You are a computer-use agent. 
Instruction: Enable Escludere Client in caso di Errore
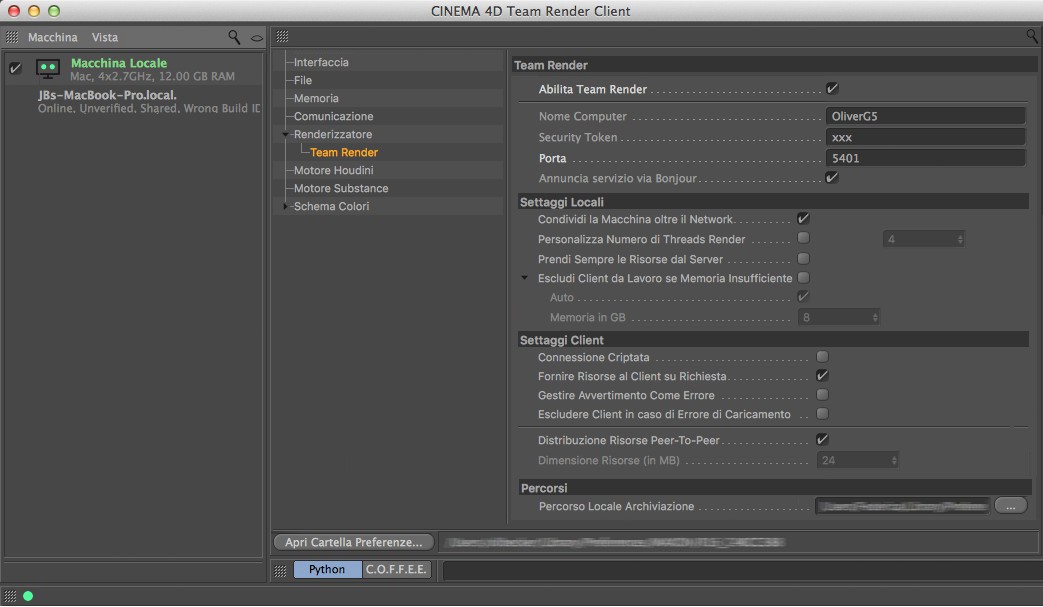pyautogui.click(x=823, y=414)
